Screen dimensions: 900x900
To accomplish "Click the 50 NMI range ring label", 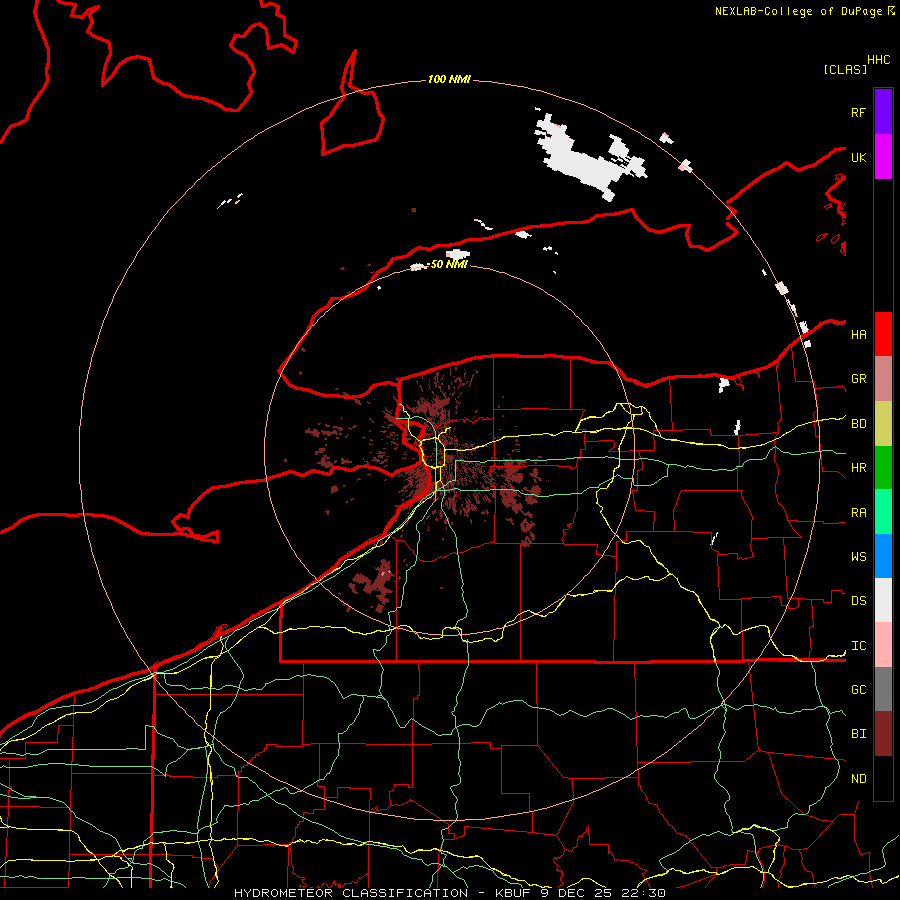I will point(449,264).
